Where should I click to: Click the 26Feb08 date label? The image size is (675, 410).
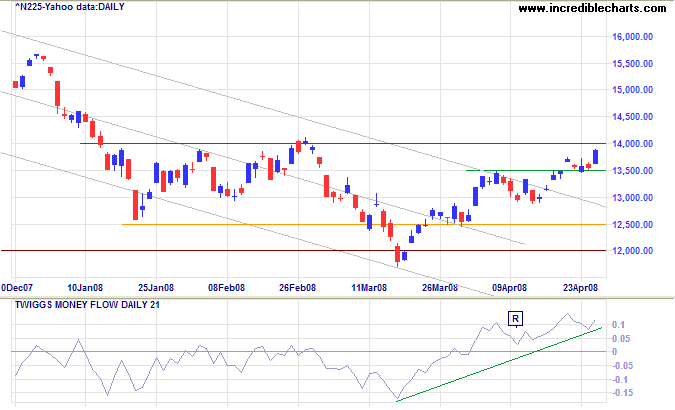click(297, 288)
